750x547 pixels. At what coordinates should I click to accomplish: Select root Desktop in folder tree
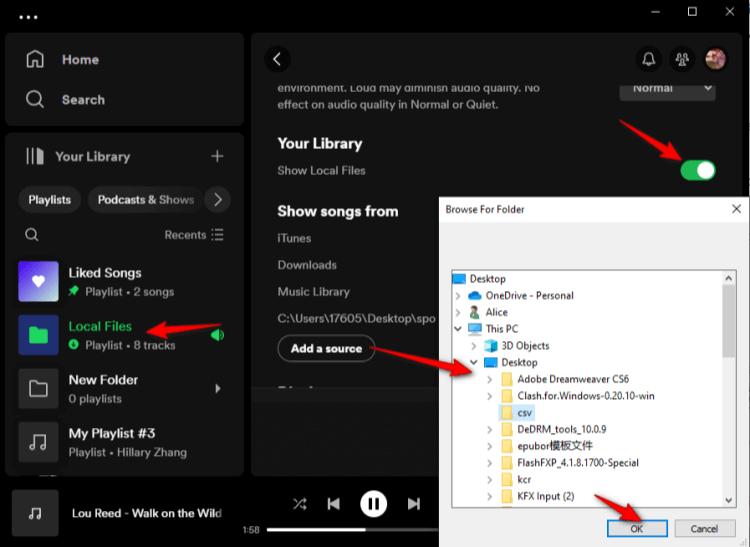pyautogui.click(x=487, y=279)
